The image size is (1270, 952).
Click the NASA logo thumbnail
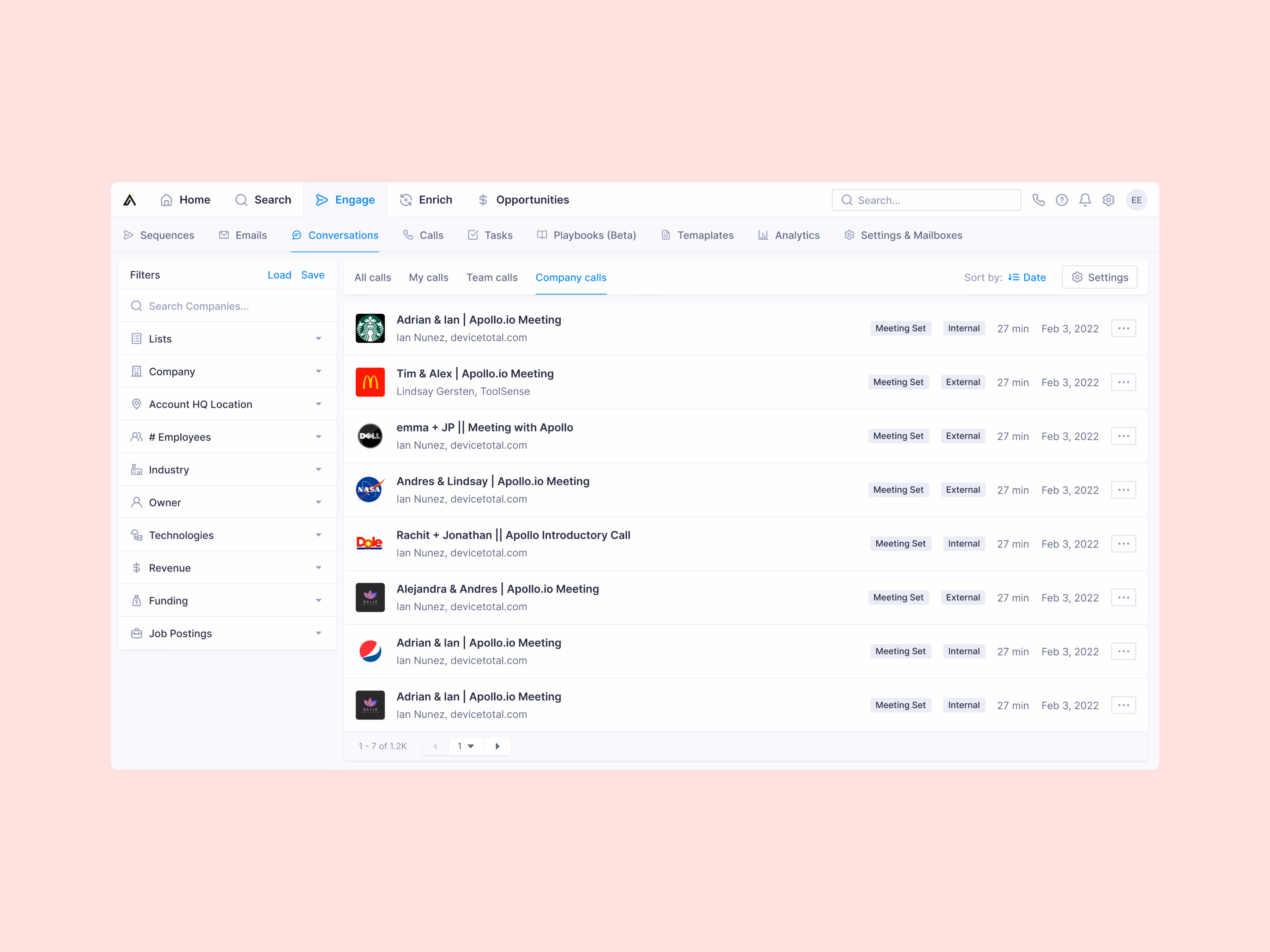coord(370,490)
